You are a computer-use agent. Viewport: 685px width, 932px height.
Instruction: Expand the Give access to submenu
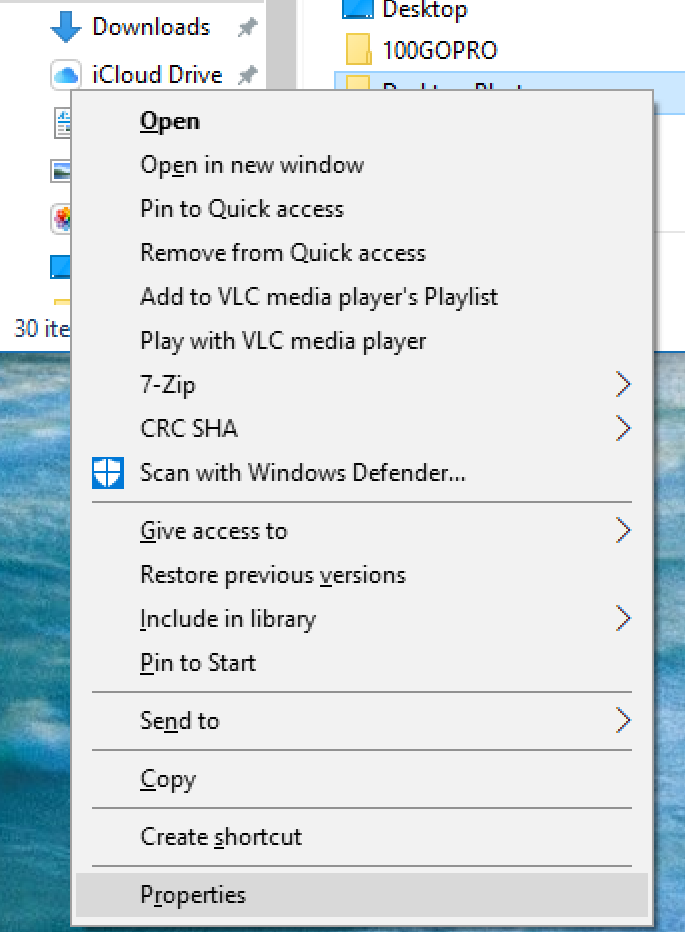point(362,531)
